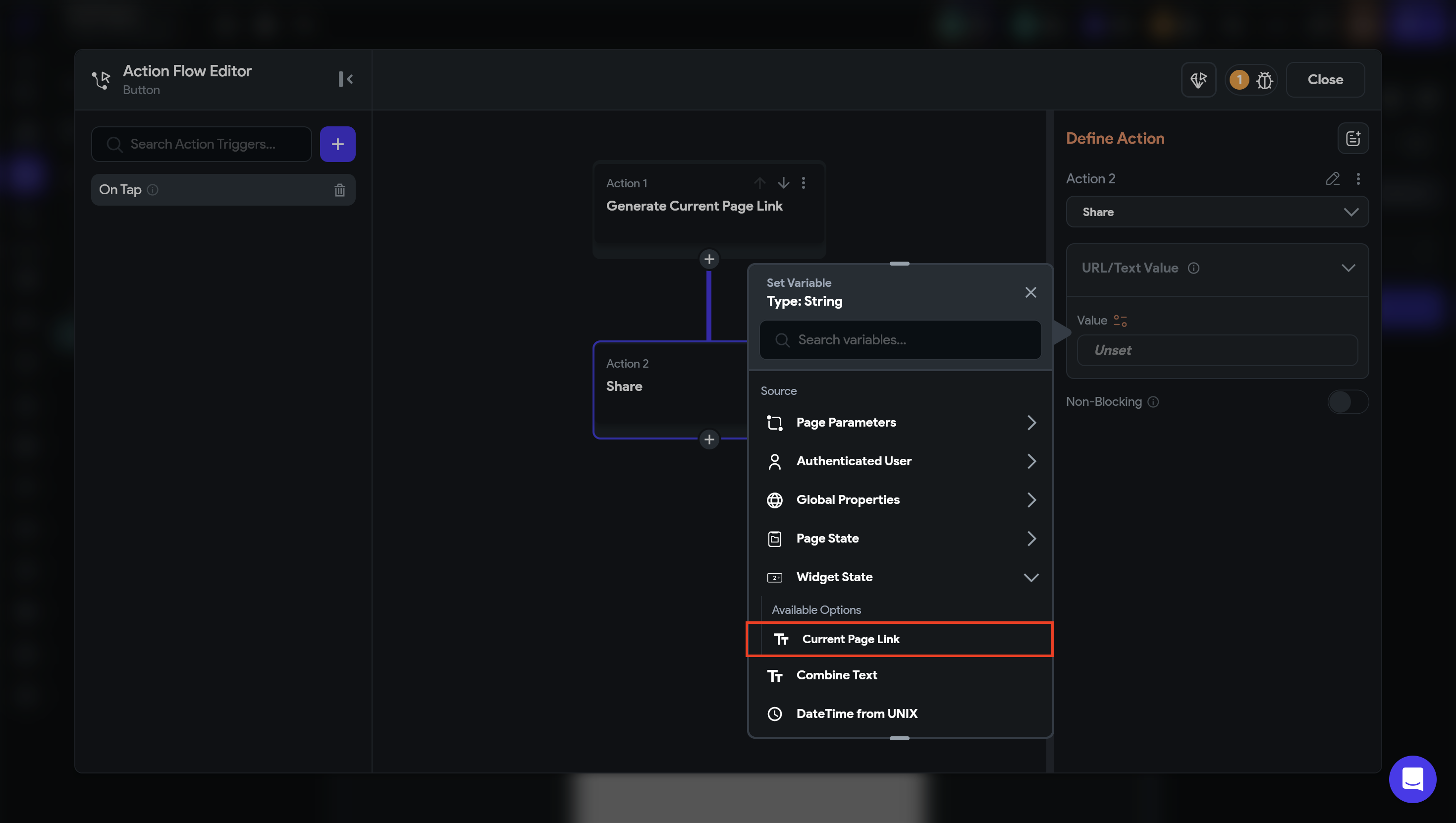Collapse the left triggers panel
The image size is (1456, 823).
click(x=345, y=79)
